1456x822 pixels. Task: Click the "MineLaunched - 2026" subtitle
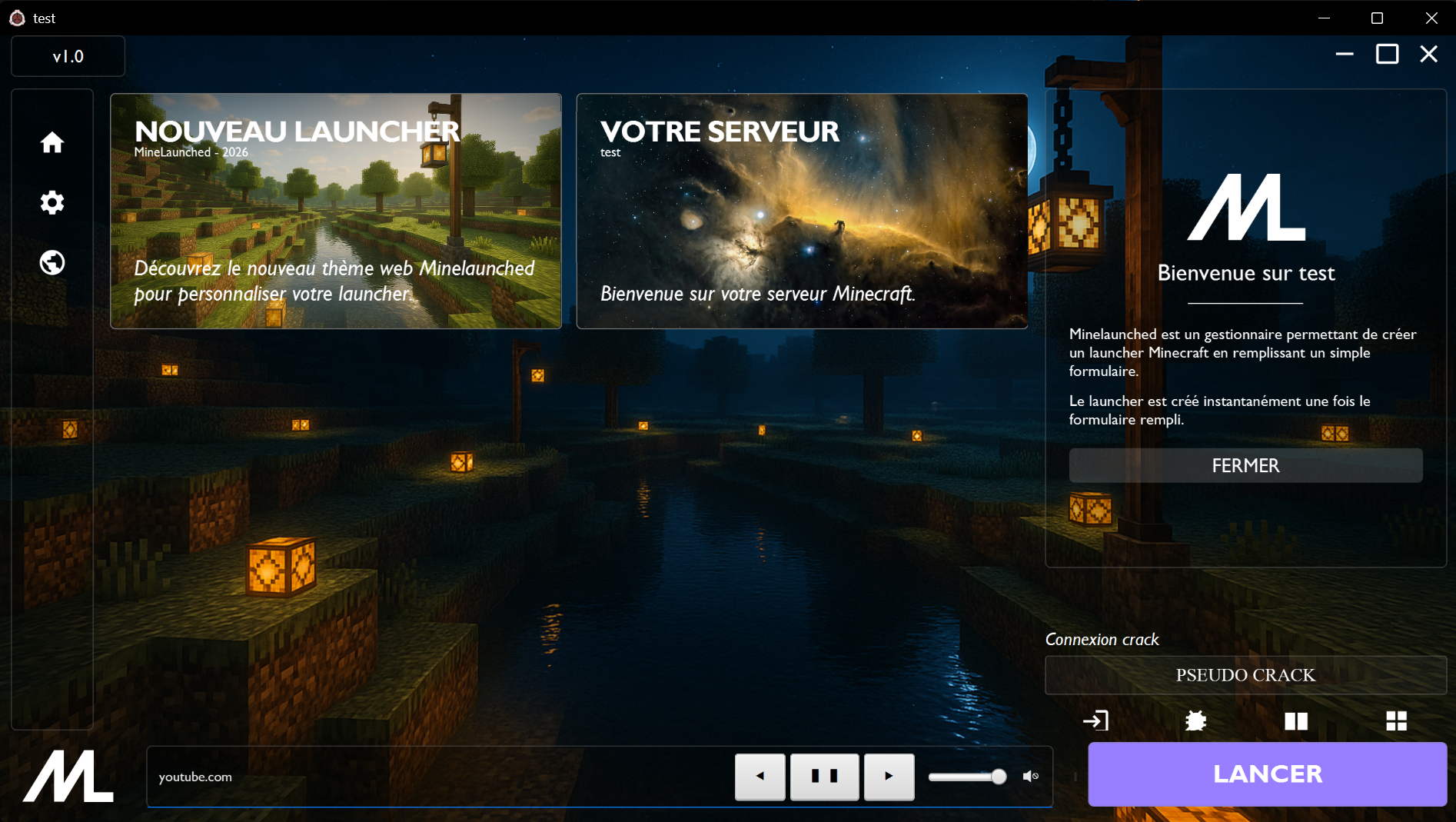point(191,152)
